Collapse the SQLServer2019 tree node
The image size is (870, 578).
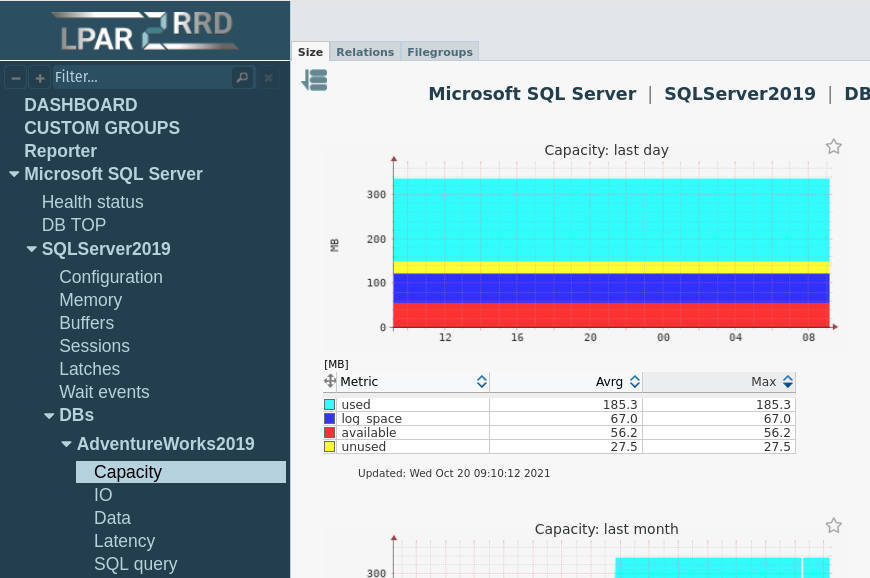[31, 249]
